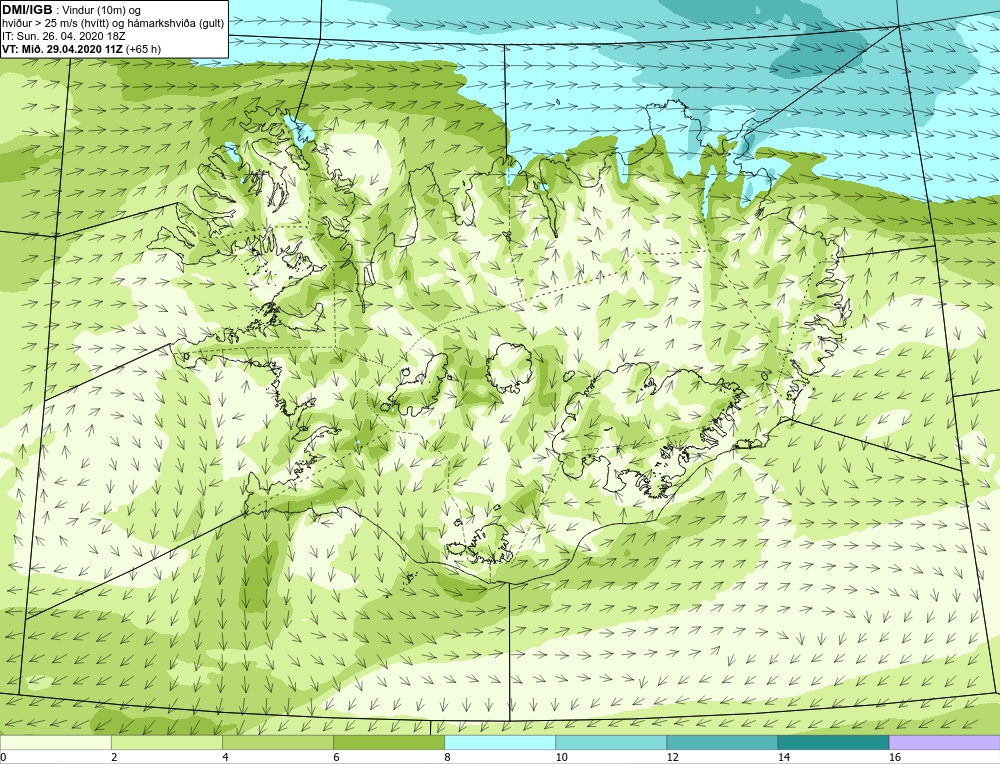1000x764 pixels.
Task: Click the legend value '2'
Action: coord(115,757)
